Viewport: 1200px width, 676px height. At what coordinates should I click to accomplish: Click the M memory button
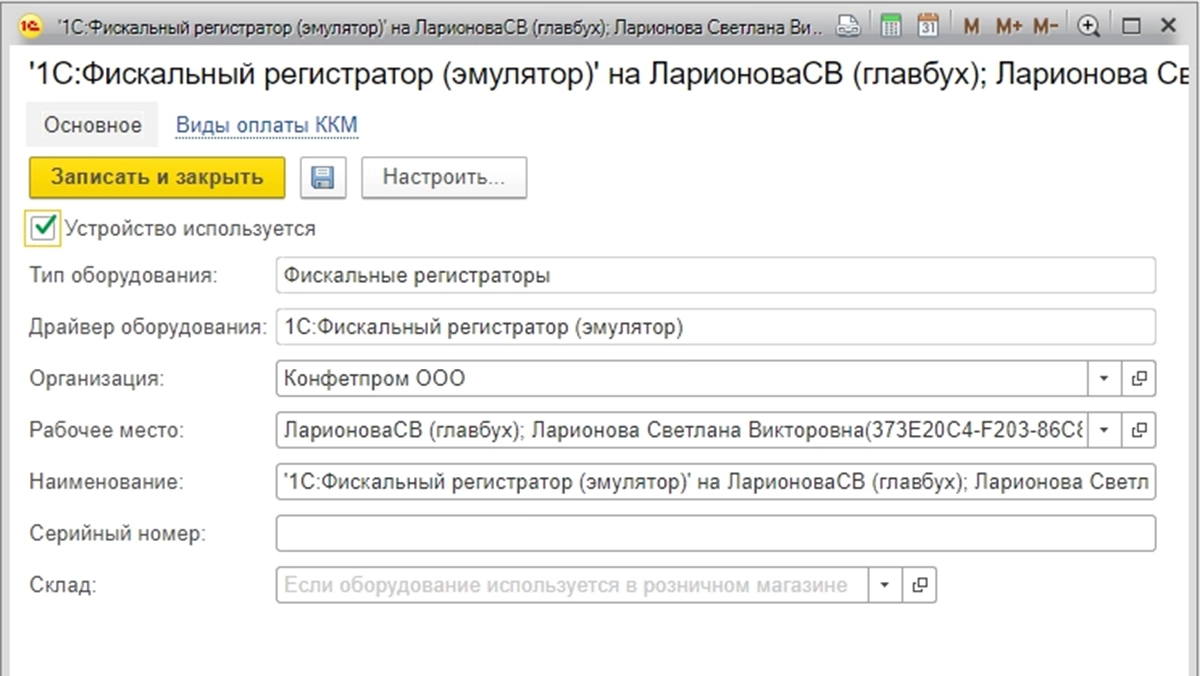[x=971, y=27]
